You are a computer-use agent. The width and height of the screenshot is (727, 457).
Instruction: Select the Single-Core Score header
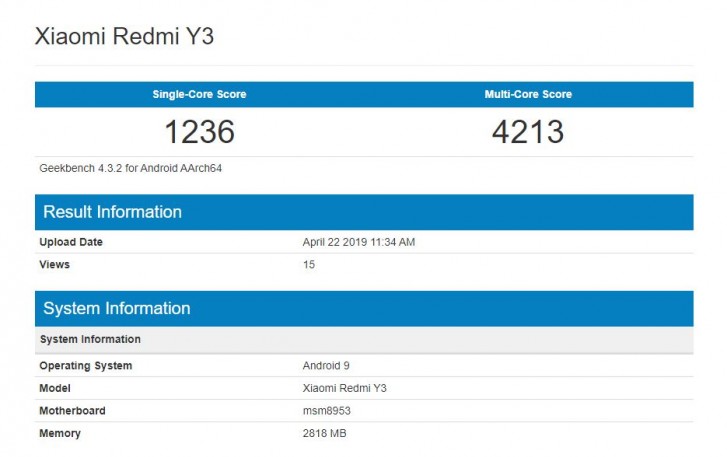[199, 94]
